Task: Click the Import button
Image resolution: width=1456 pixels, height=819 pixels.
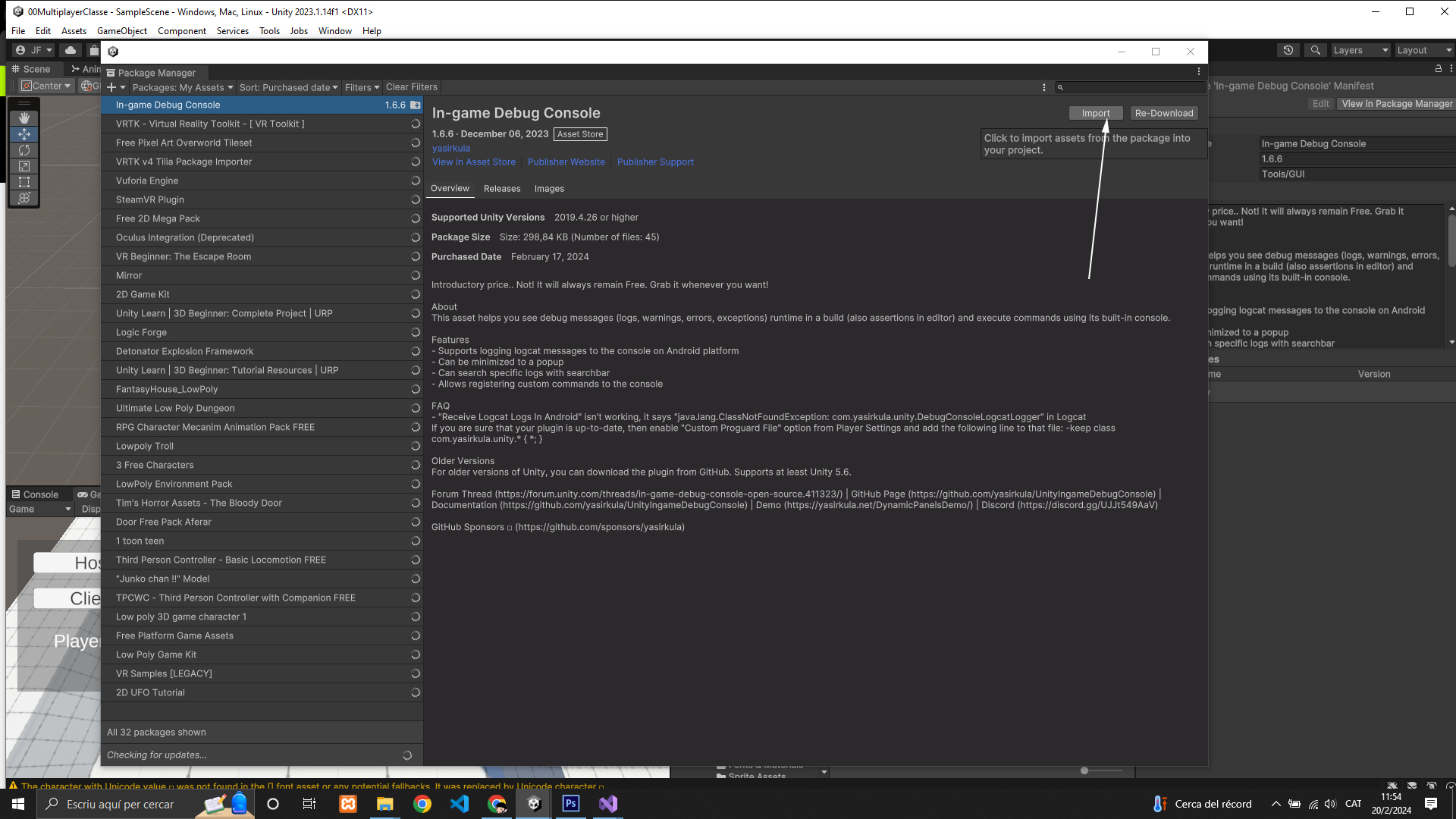Action: pyautogui.click(x=1095, y=113)
